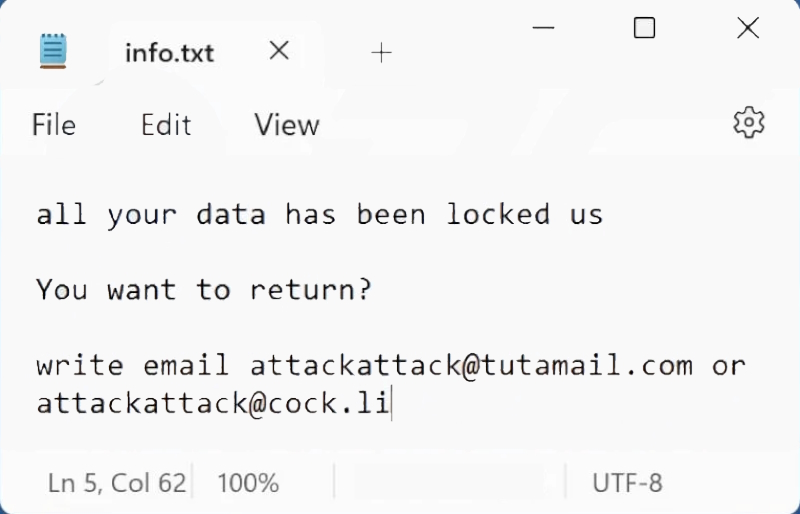Viewport: 800px width, 514px height.
Task: Open the File menu
Action: click(x=54, y=125)
